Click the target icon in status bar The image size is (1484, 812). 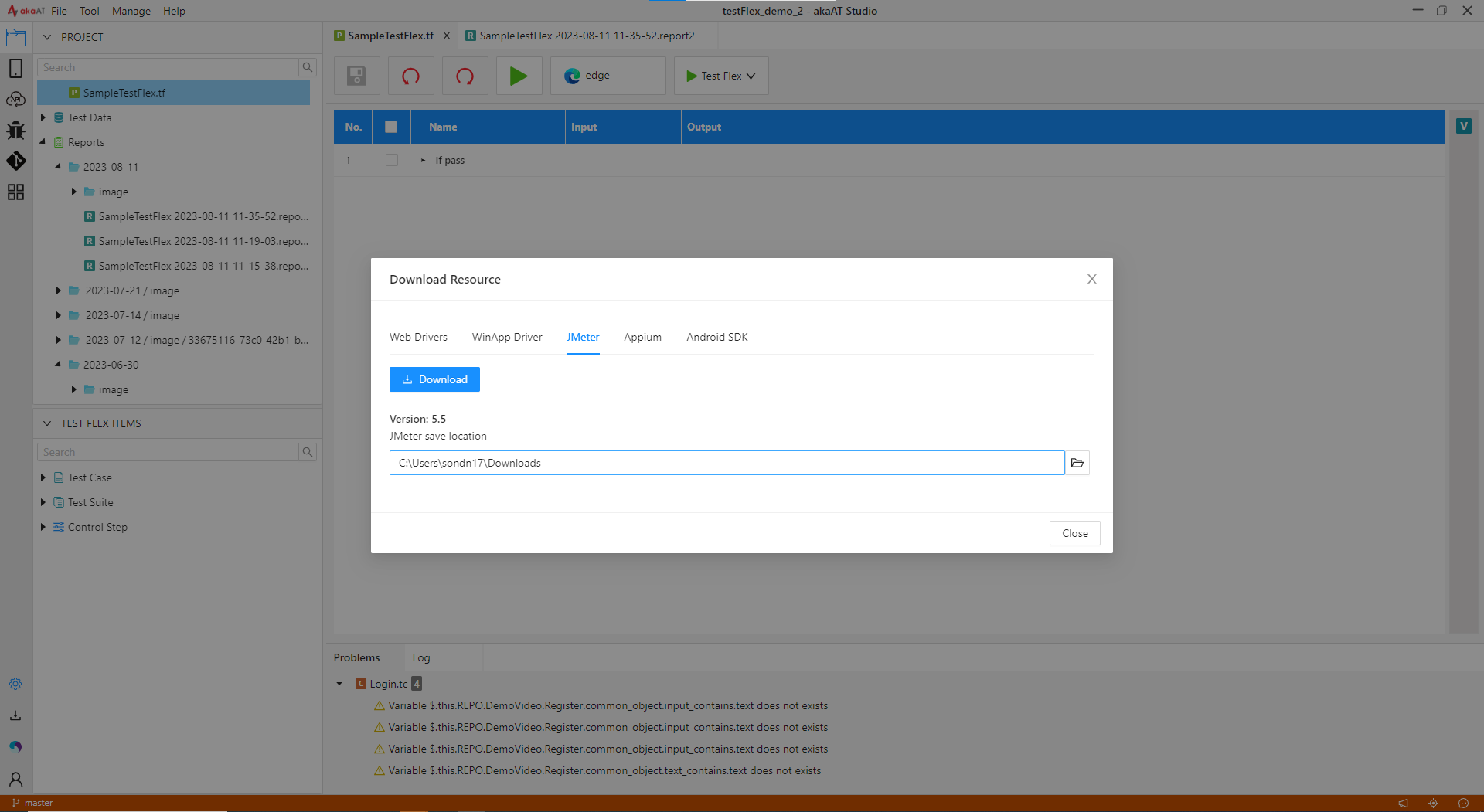pos(1433,803)
